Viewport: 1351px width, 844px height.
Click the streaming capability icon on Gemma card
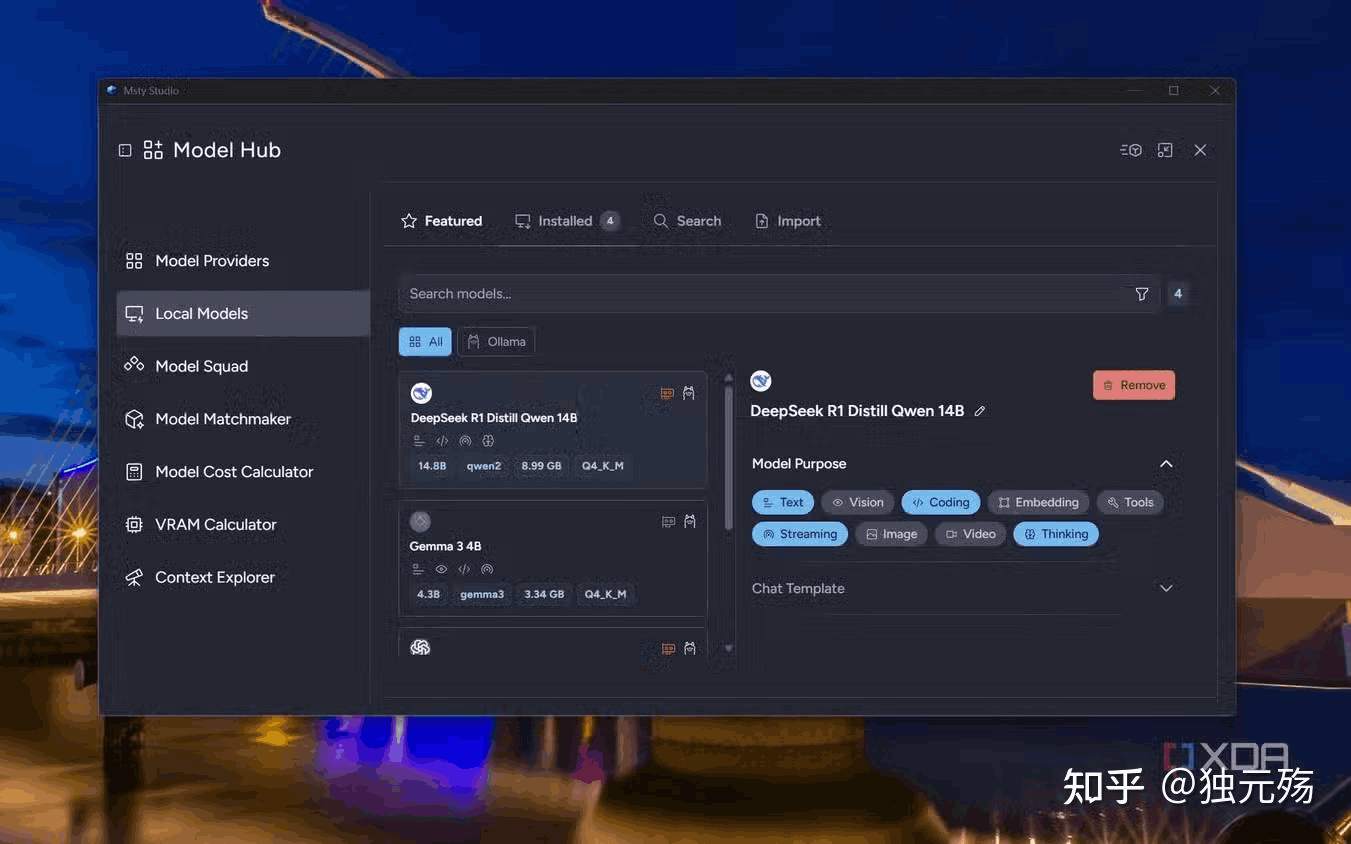(487, 569)
